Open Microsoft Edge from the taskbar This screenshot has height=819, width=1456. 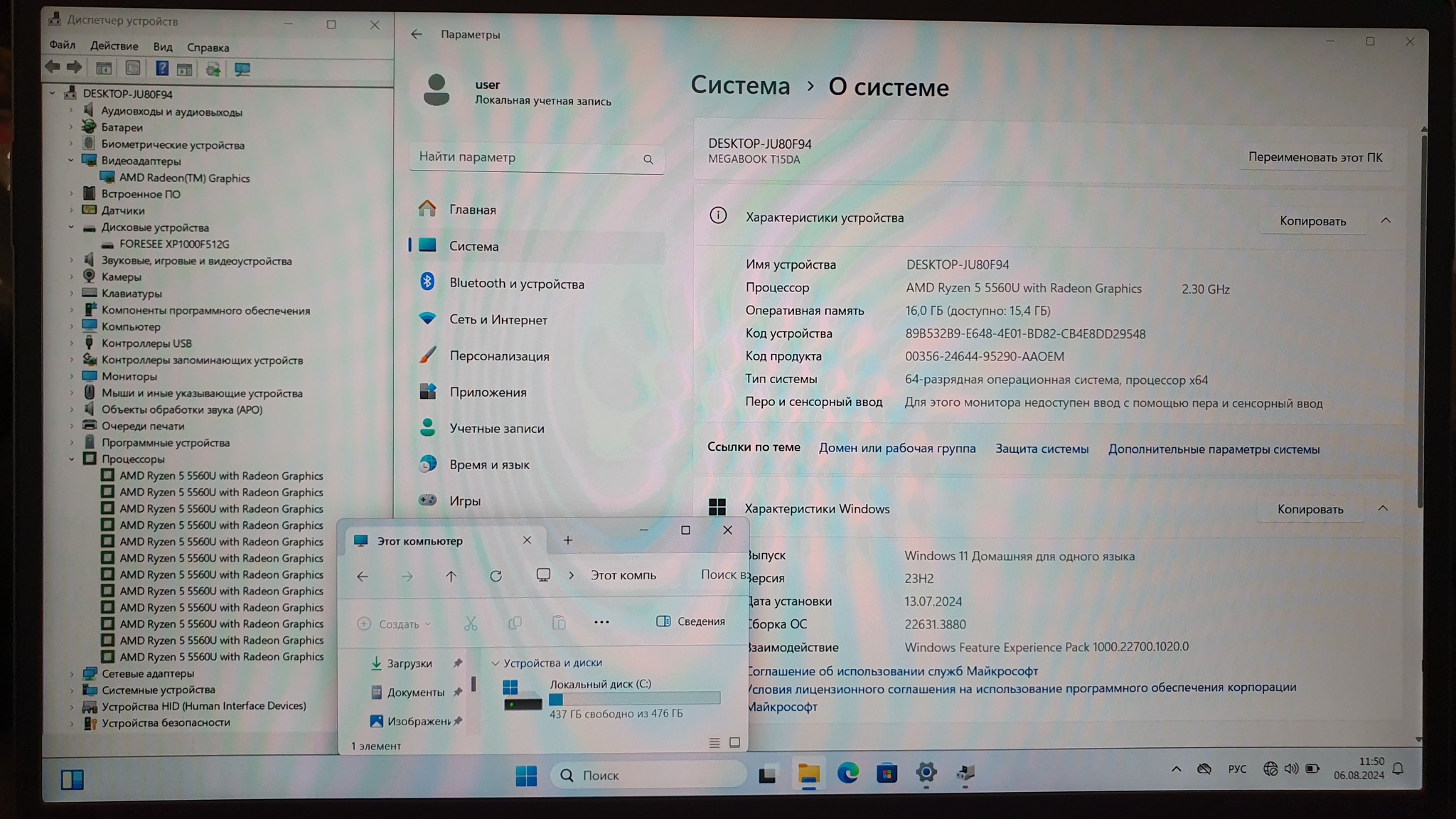coord(847,773)
